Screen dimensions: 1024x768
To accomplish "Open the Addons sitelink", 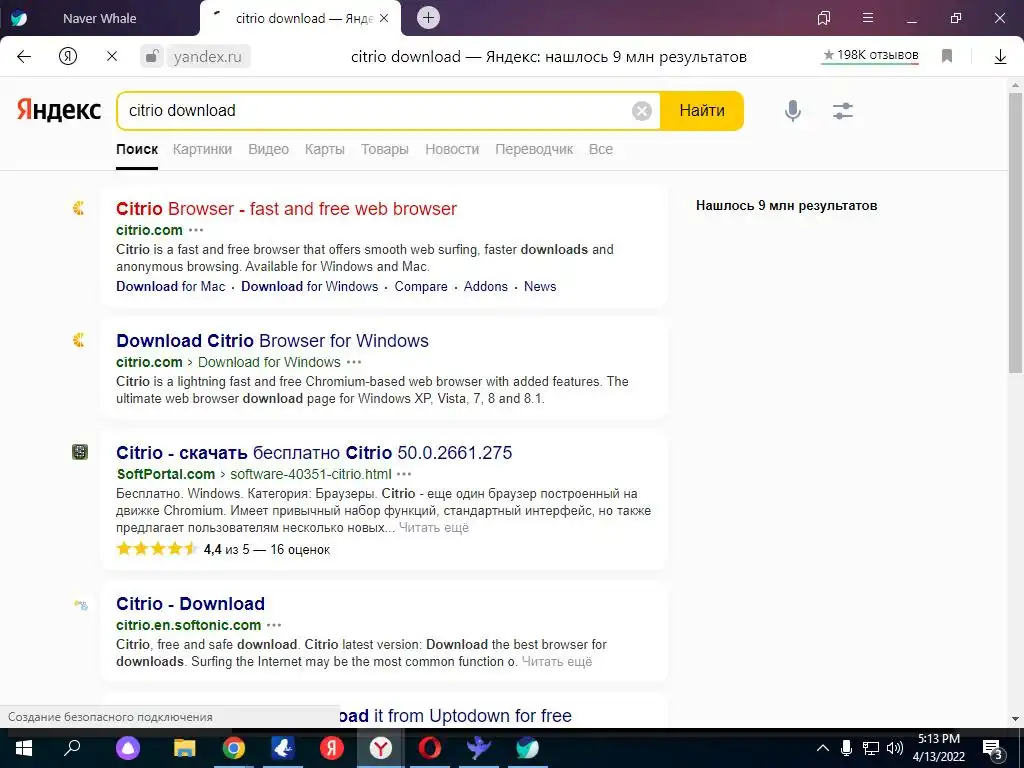I will (486, 286).
